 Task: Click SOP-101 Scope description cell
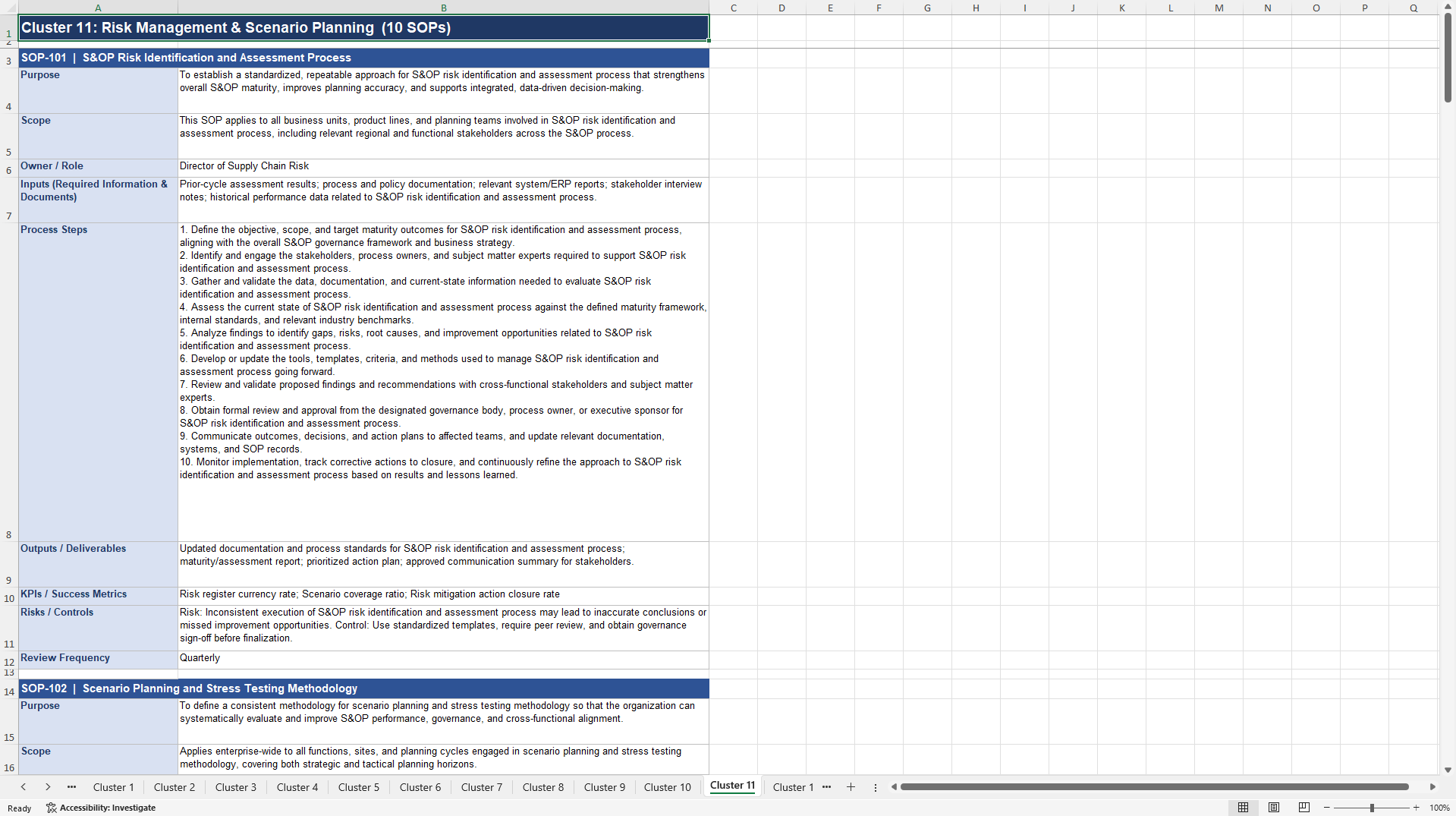click(x=443, y=136)
